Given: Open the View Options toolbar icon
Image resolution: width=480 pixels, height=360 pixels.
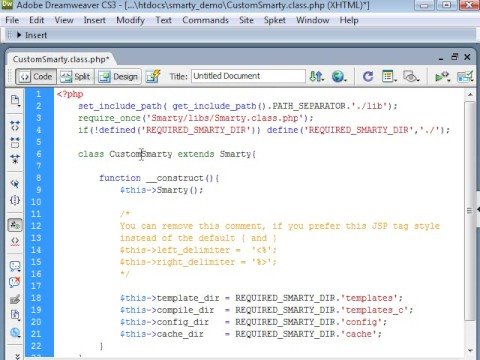Looking at the screenshot, I should pyautogui.click(x=389, y=76).
